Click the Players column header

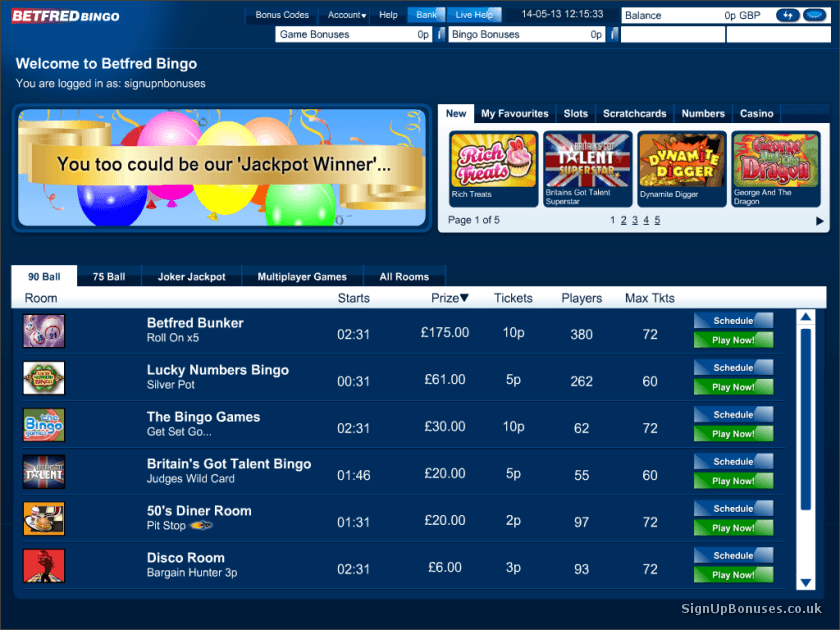tap(582, 298)
